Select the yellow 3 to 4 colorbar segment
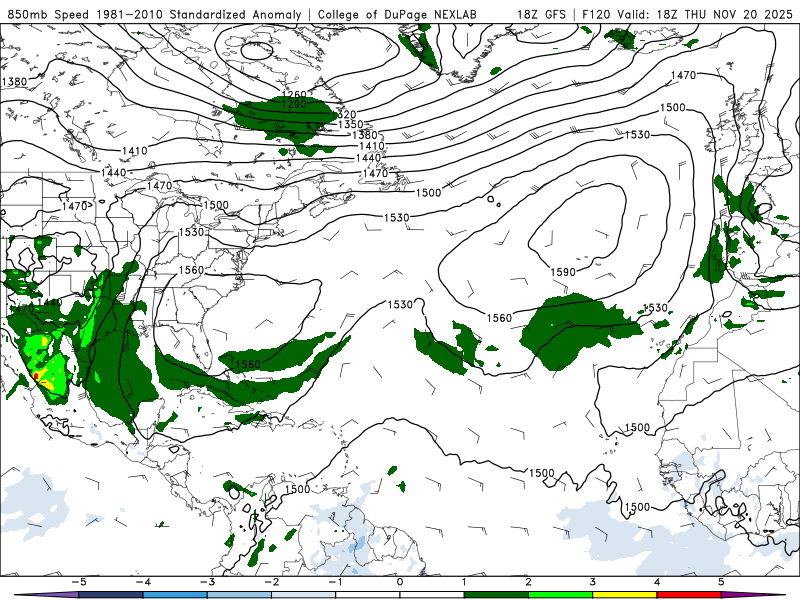This screenshot has width=800, height=600. [x=624, y=595]
